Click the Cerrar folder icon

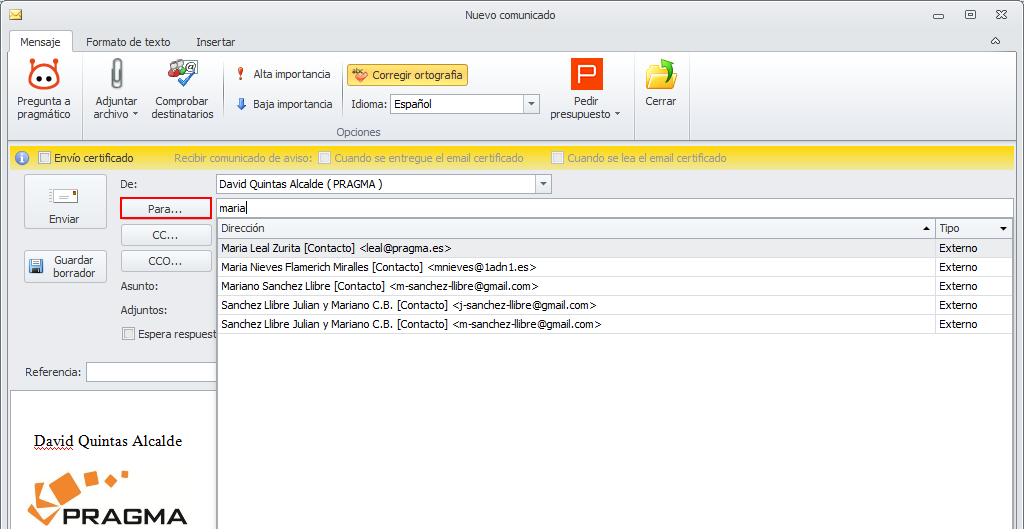(660, 75)
